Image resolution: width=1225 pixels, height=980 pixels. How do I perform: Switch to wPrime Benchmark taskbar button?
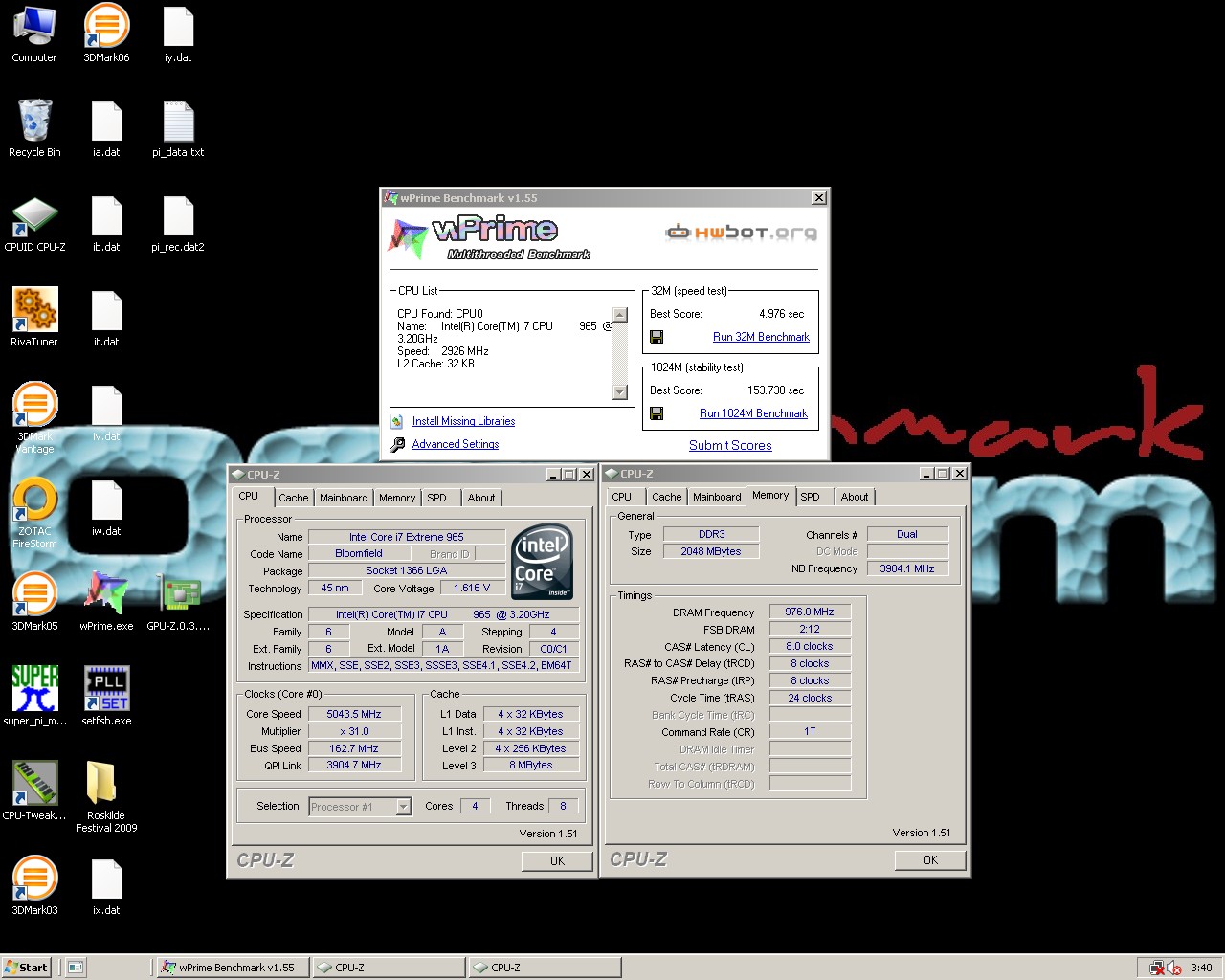[232, 968]
